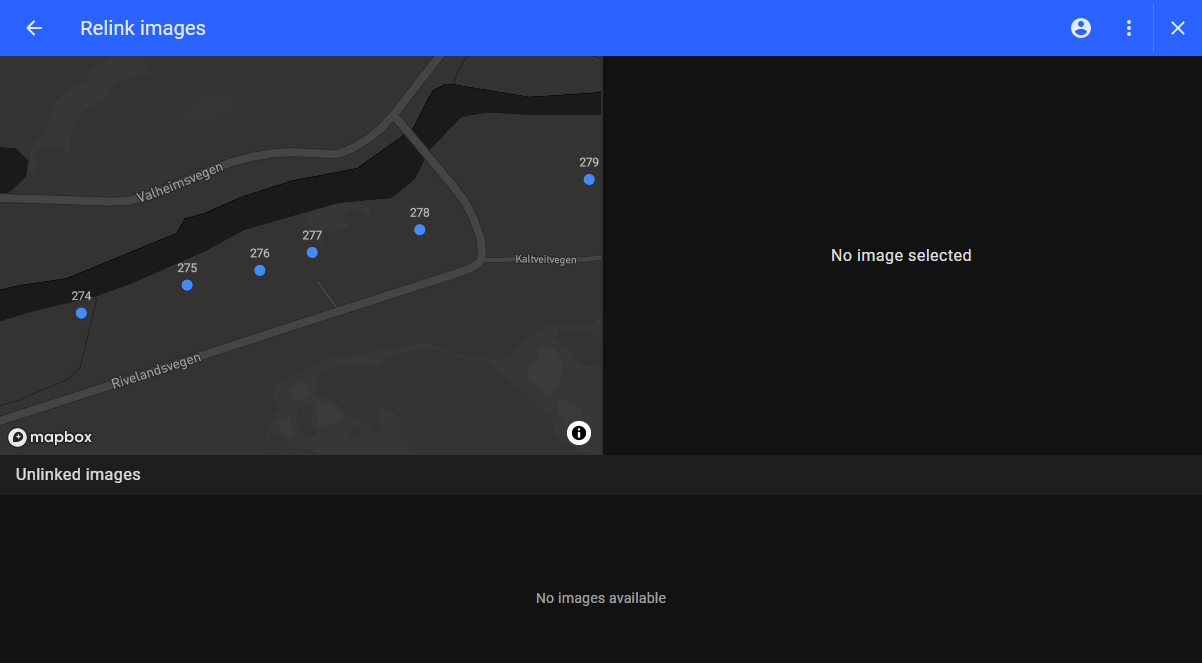Open the user account icon

(1081, 28)
